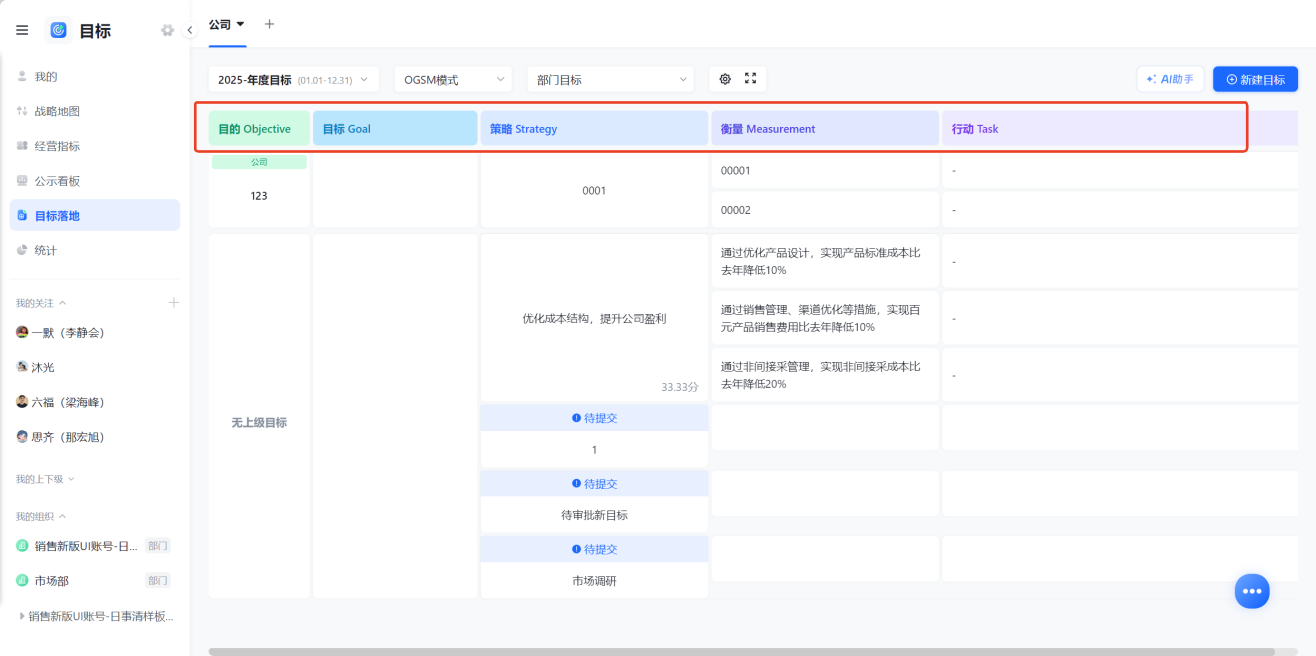Select the 00002 measurement cell
Image resolution: width=1316 pixels, height=656 pixels.
[825, 210]
